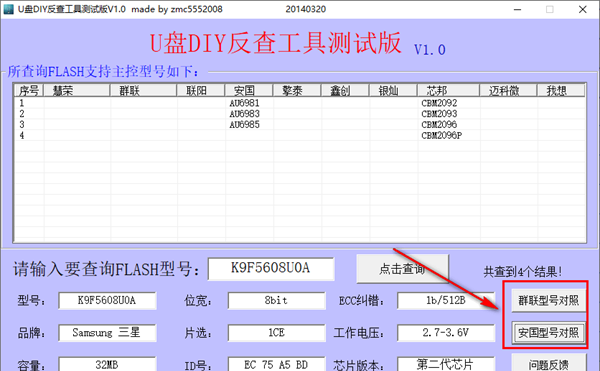Click the 我想 column header
The width and height of the screenshot is (600, 371).
pyautogui.click(x=561, y=90)
